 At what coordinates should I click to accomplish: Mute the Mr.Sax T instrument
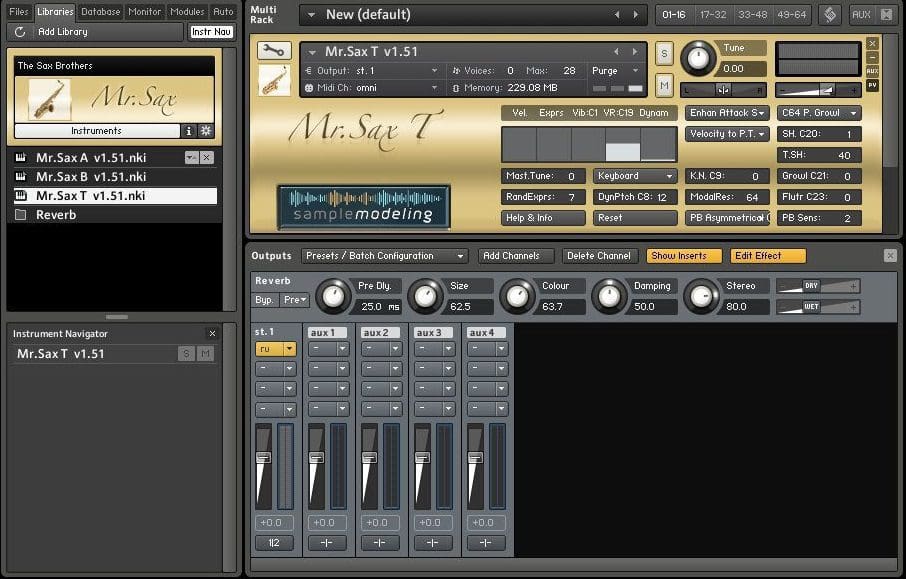point(662,85)
